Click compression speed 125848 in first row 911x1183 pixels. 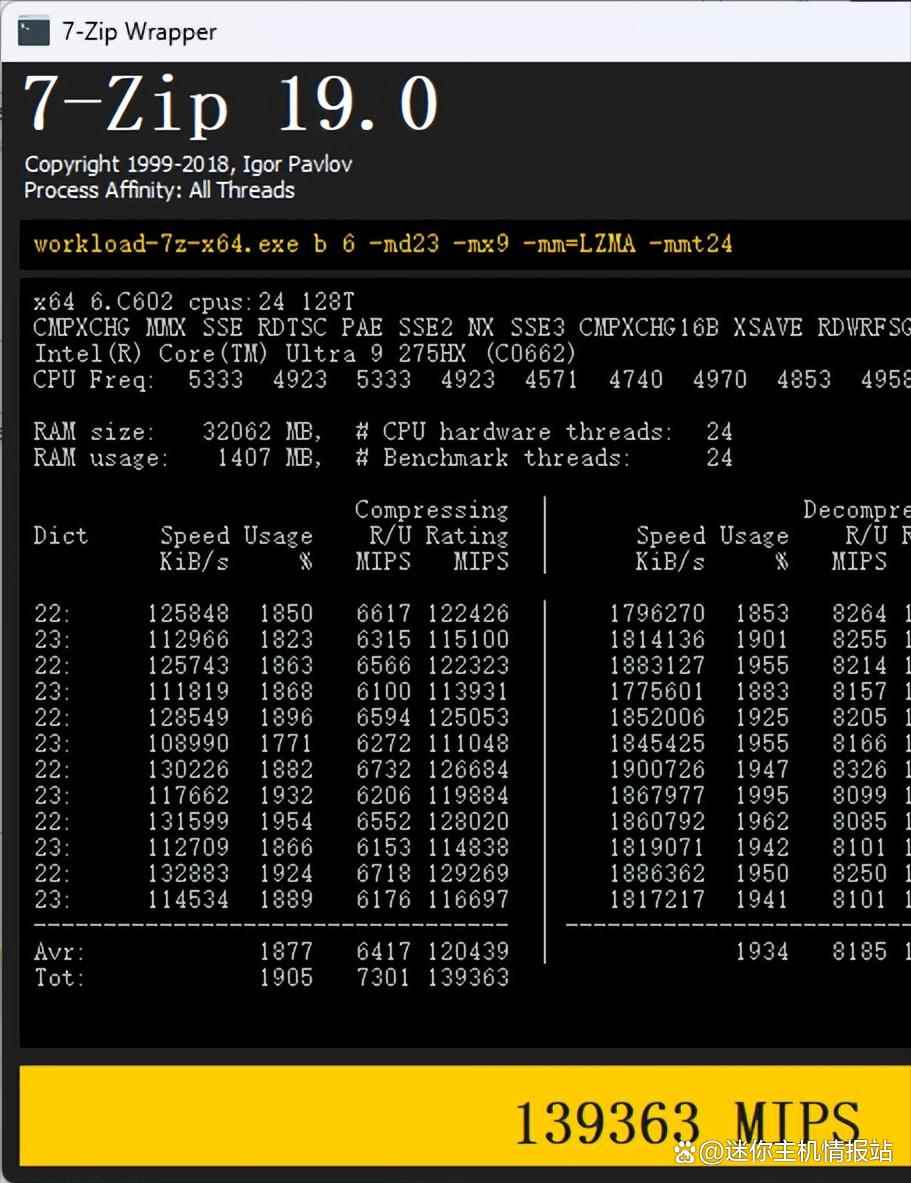pyautogui.click(x=188, y=613)
